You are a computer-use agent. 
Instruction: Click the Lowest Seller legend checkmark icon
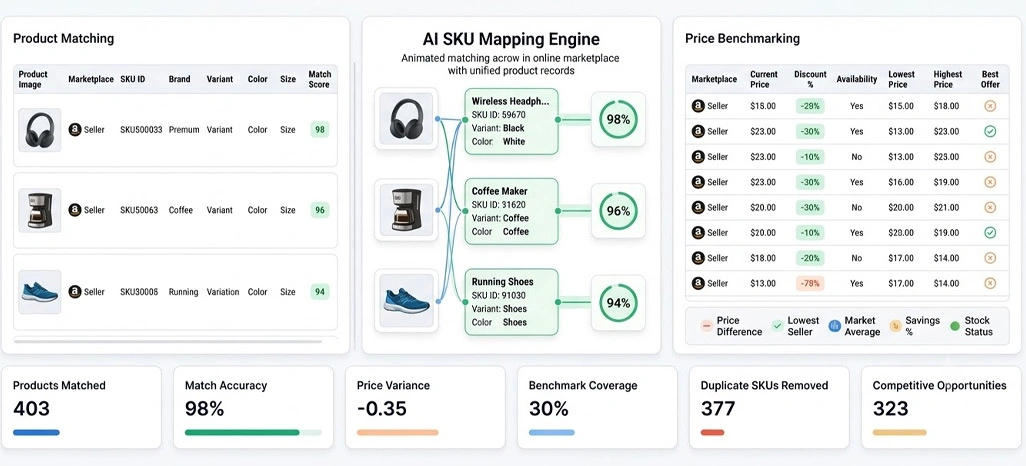777,325
